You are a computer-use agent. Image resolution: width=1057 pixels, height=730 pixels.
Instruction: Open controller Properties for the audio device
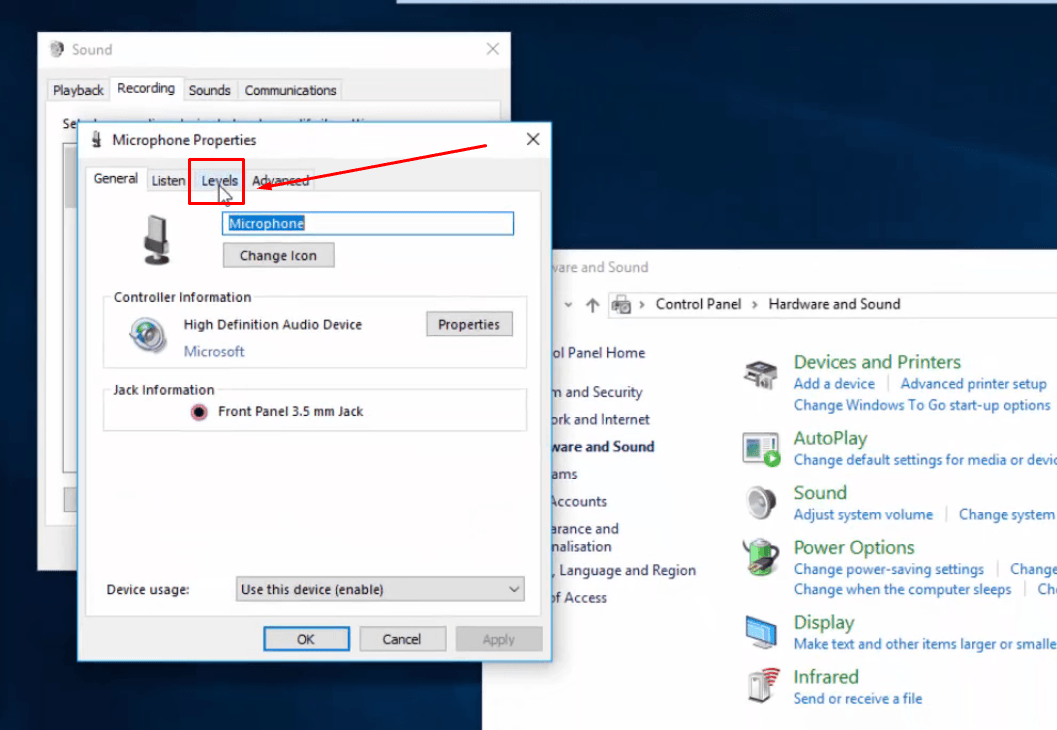tap(469, 324)
